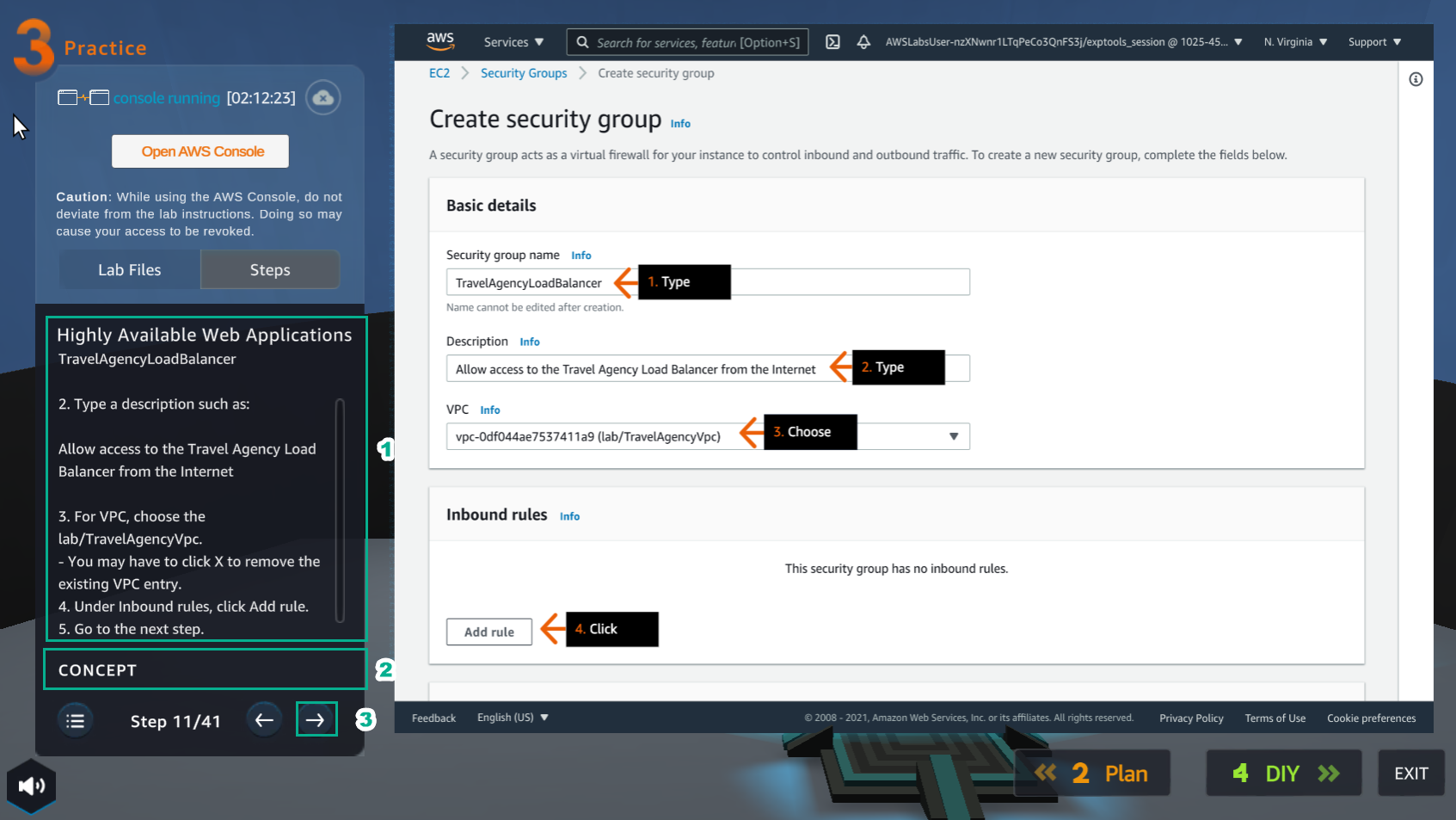Click the EC2 breadcrumb link
The image size is (1456, 820).
[439, 73]
